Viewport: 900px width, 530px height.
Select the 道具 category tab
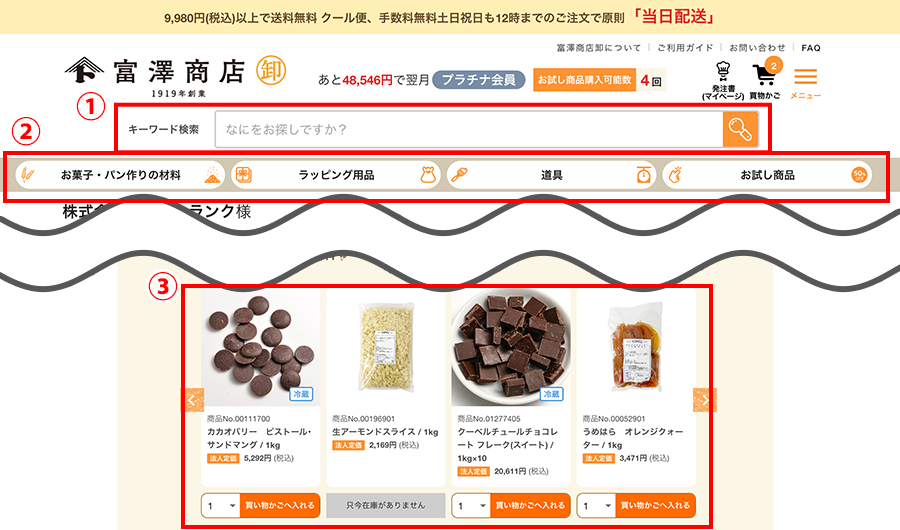(551, 175)
